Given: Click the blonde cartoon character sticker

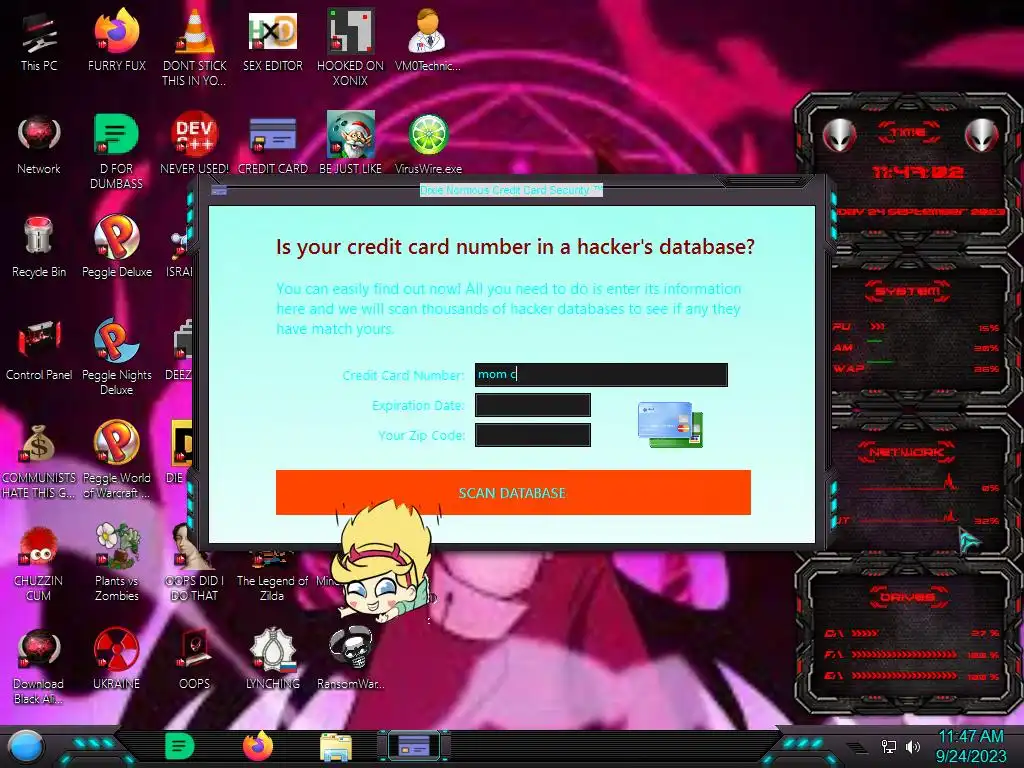Looking at the screenshot, I should [x=385, y=562].
